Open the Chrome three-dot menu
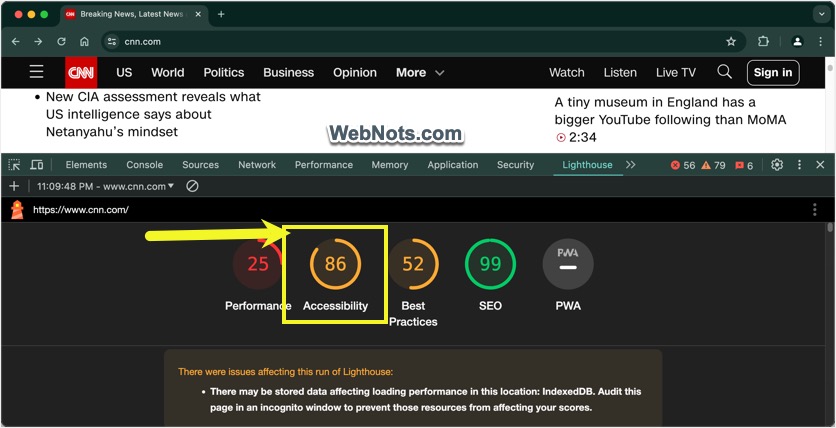This screenshot has height=428, width=836. click(821, 42)
